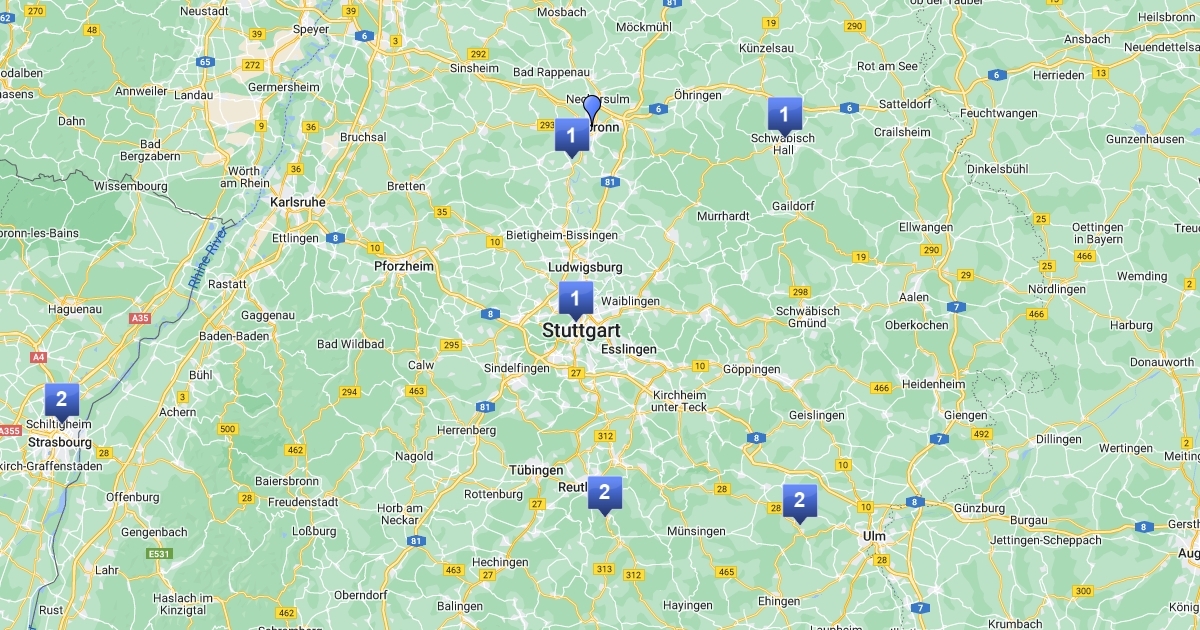Click the A35 highway shield near Haguenau

click(139, 318)
